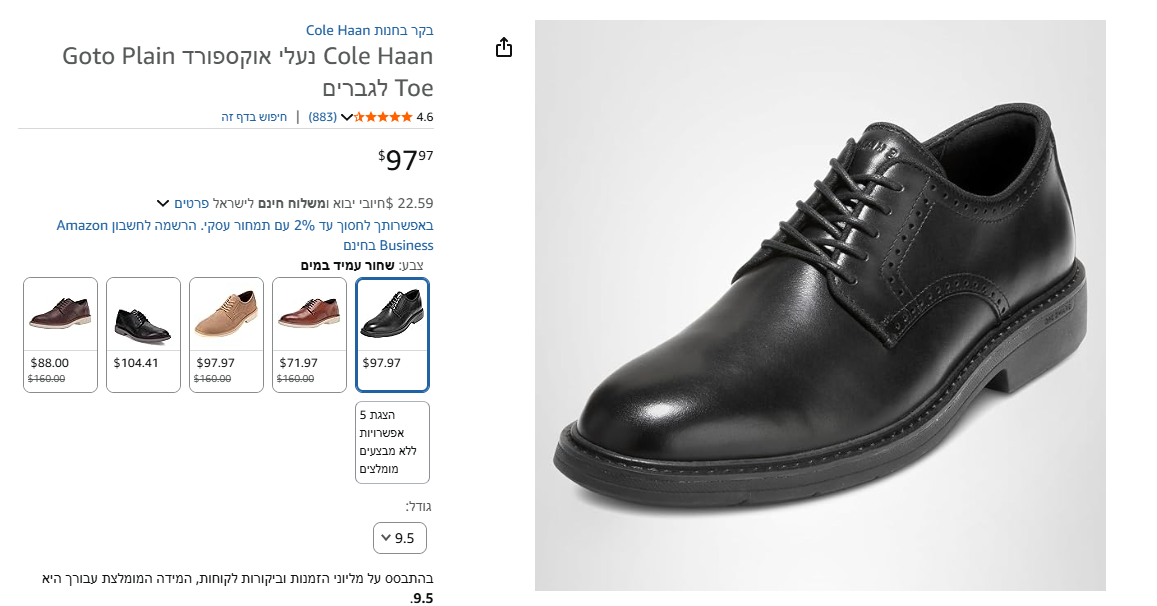Select the tan suede swatch priced $97.97
The image size is (1157, 606).
point(226,334)
